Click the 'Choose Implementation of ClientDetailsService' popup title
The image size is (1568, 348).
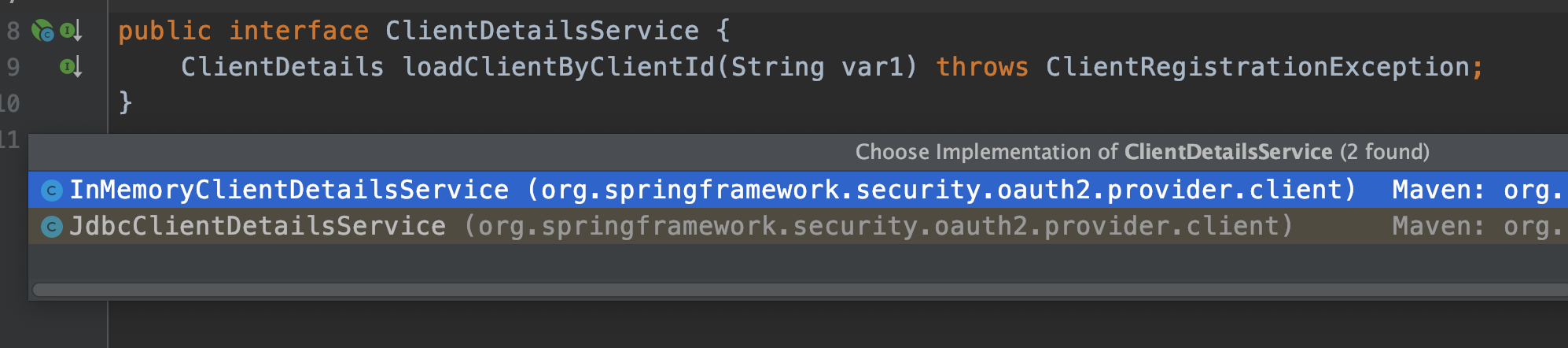pyautogui.click(x=1142, y=152)
